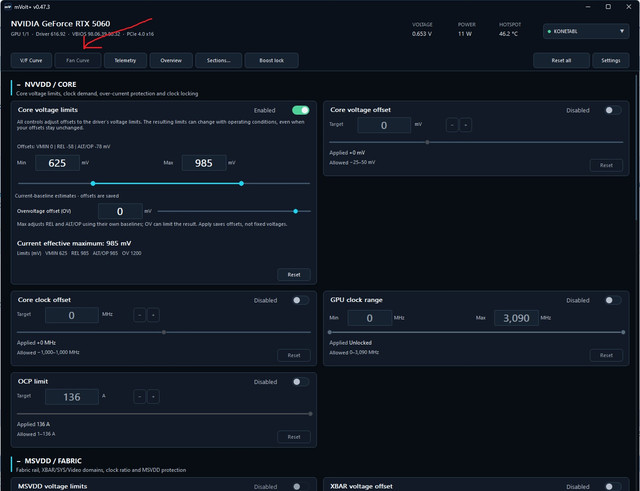Viewport: 640px width, 491px height.
Task: Switch to the Telemetry tab
Action: 125,60
